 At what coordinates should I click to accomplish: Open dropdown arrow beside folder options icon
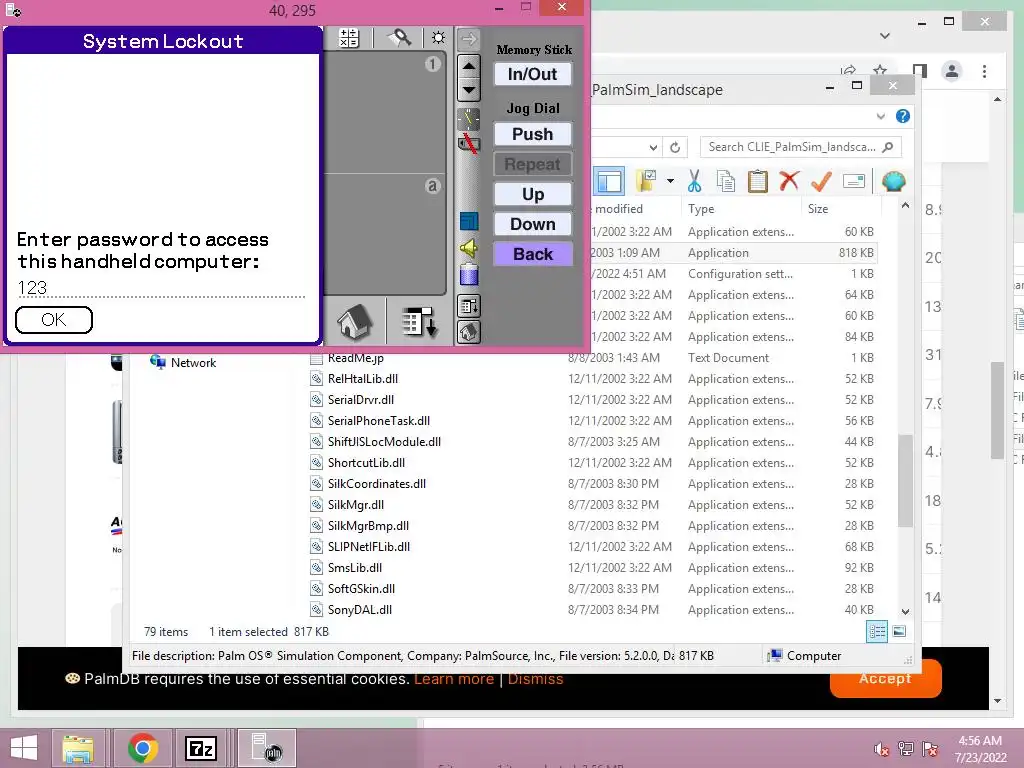click(x=670, y=182)
